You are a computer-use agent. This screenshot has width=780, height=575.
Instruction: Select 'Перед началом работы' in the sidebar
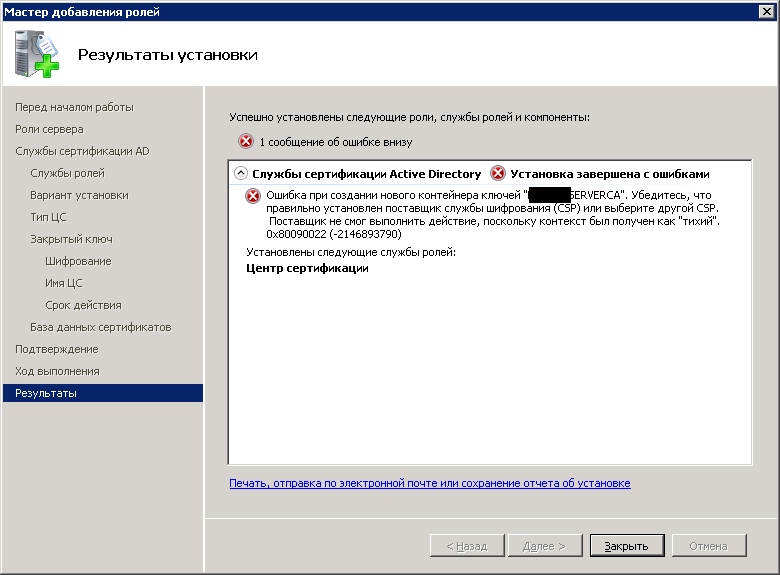coord(74,107)
